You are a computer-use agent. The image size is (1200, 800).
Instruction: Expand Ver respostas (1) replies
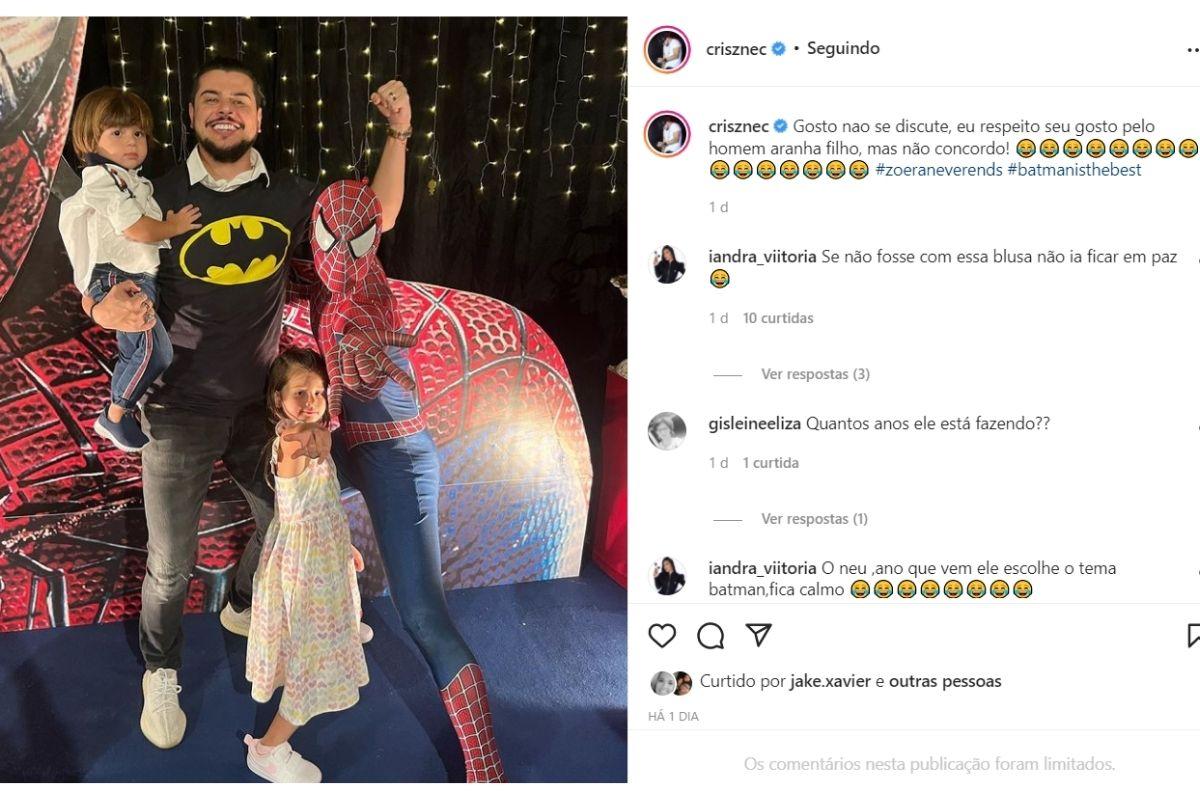(x=815, y=519)
